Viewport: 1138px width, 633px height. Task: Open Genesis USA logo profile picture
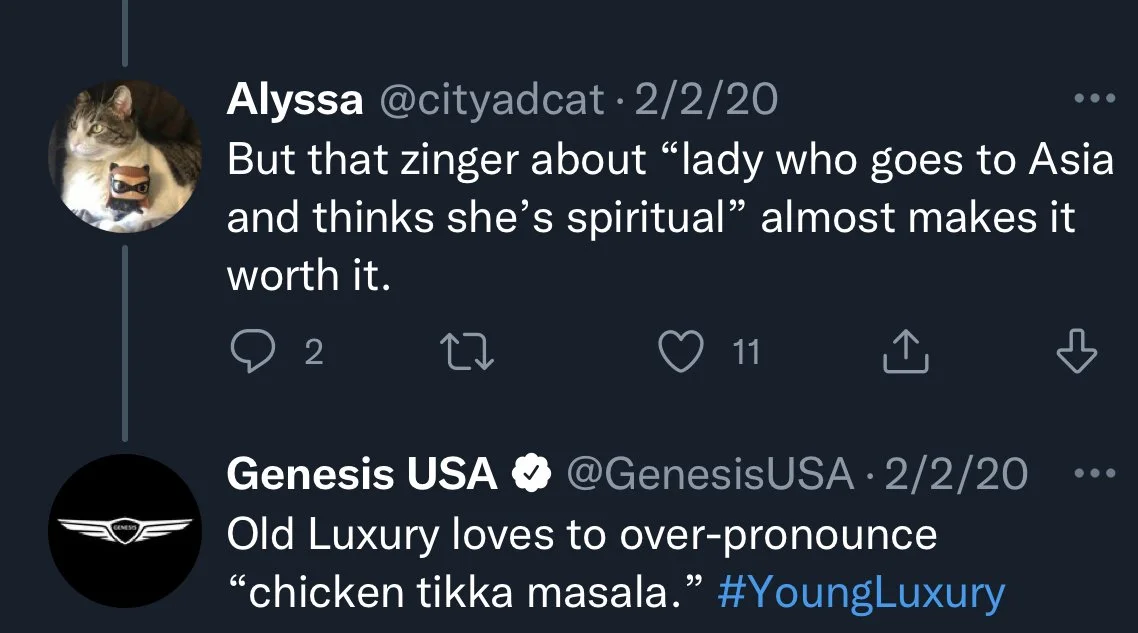coord(125,529)
